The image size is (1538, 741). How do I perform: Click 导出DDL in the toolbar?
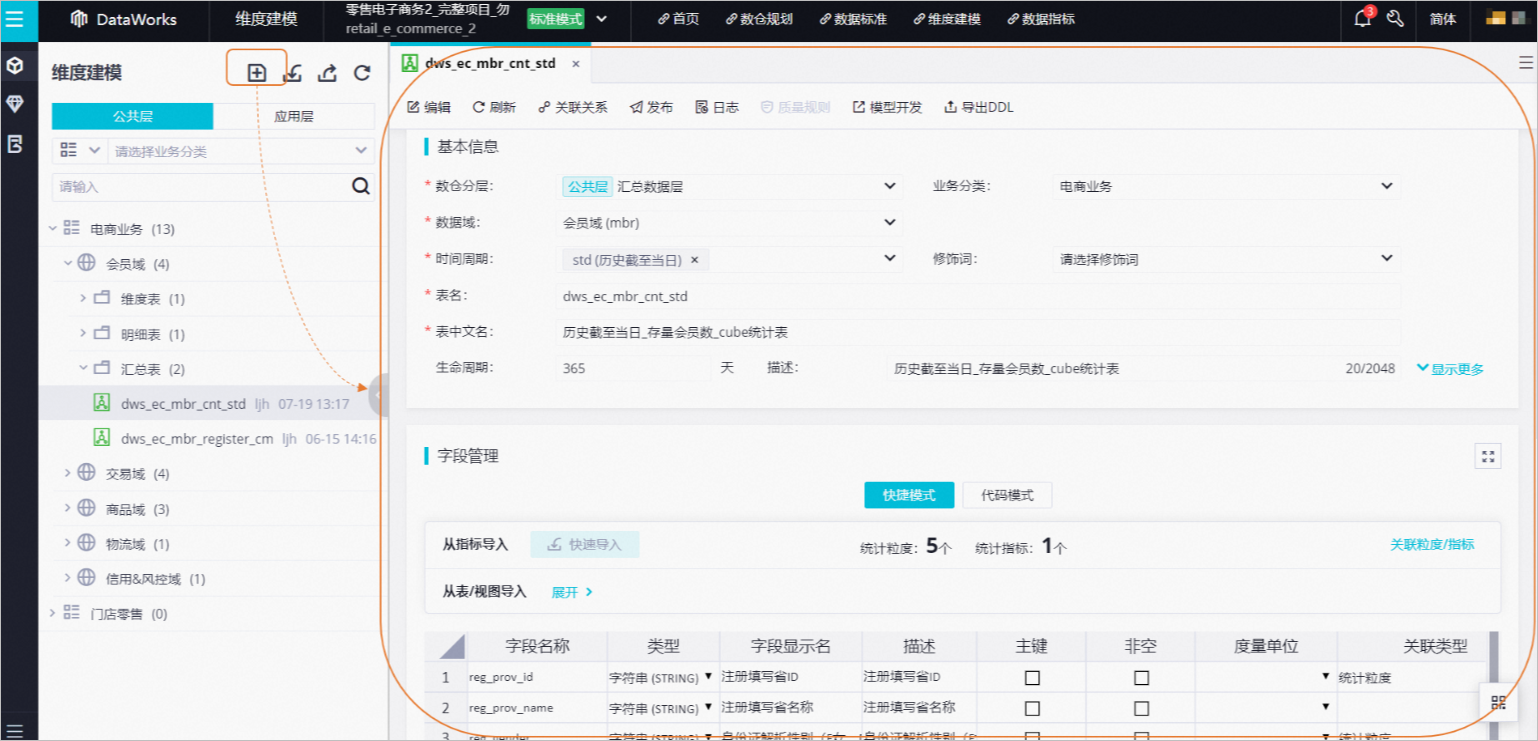click(979, 107)
